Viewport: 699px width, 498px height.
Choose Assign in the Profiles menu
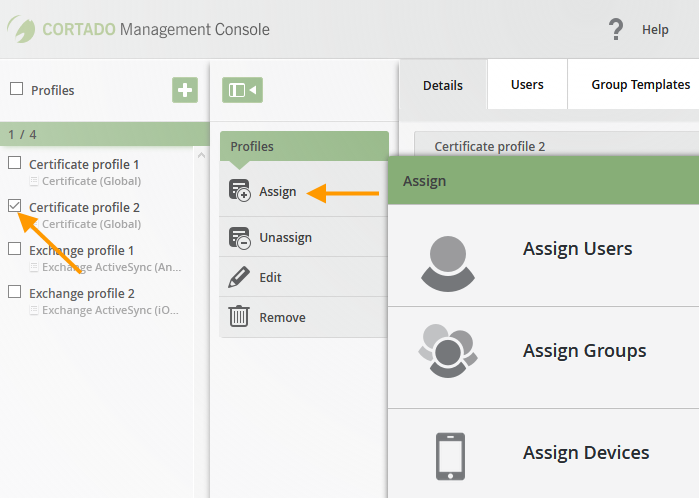click(x=304, y=192)
